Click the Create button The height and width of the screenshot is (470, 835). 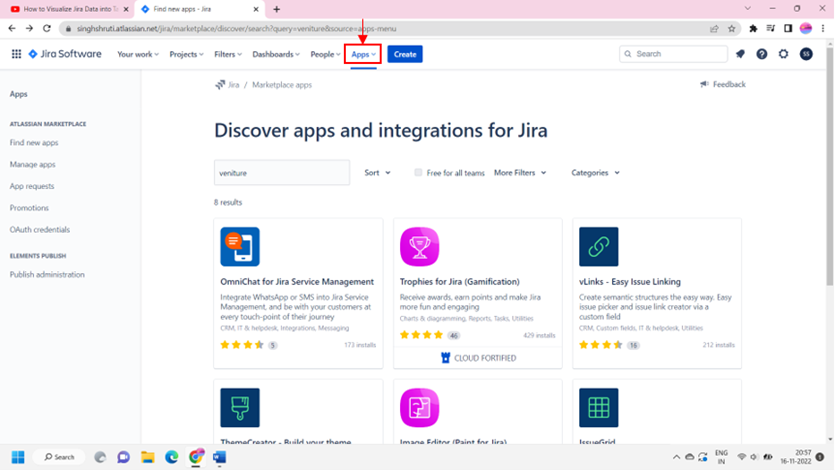coord(405,54)
